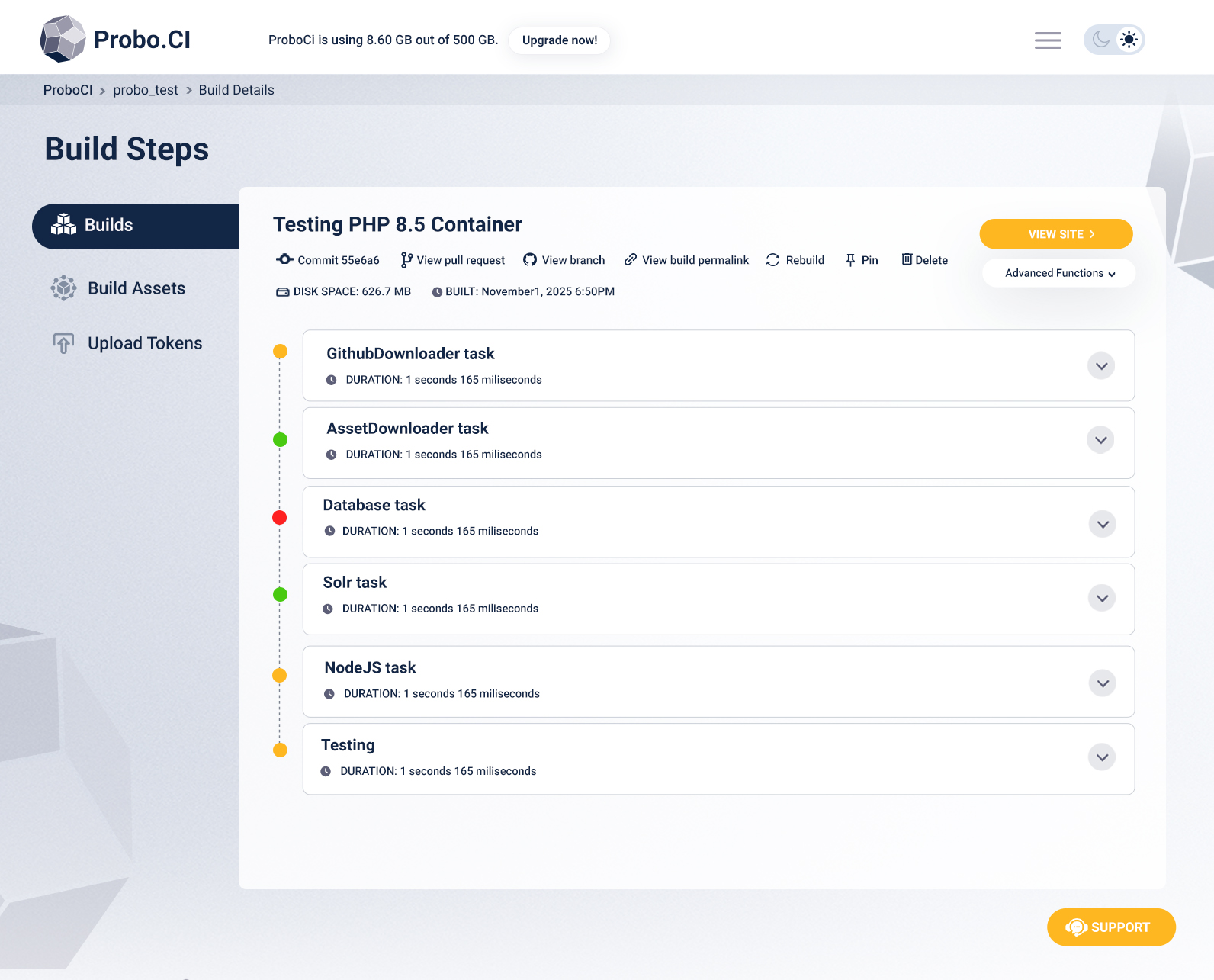The image size is (1214, 980).
Task: Click the GitHub icon beside View branch
Action: 530,260
